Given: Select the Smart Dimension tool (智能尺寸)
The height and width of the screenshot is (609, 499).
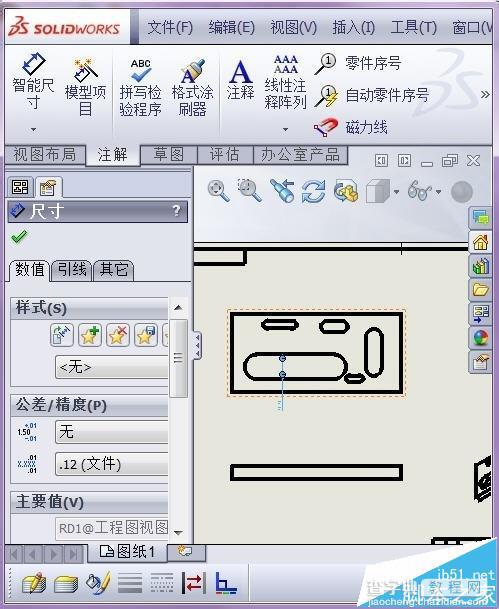Looking at the screenshot, I should pyautogui.click(x=33, y=81).
